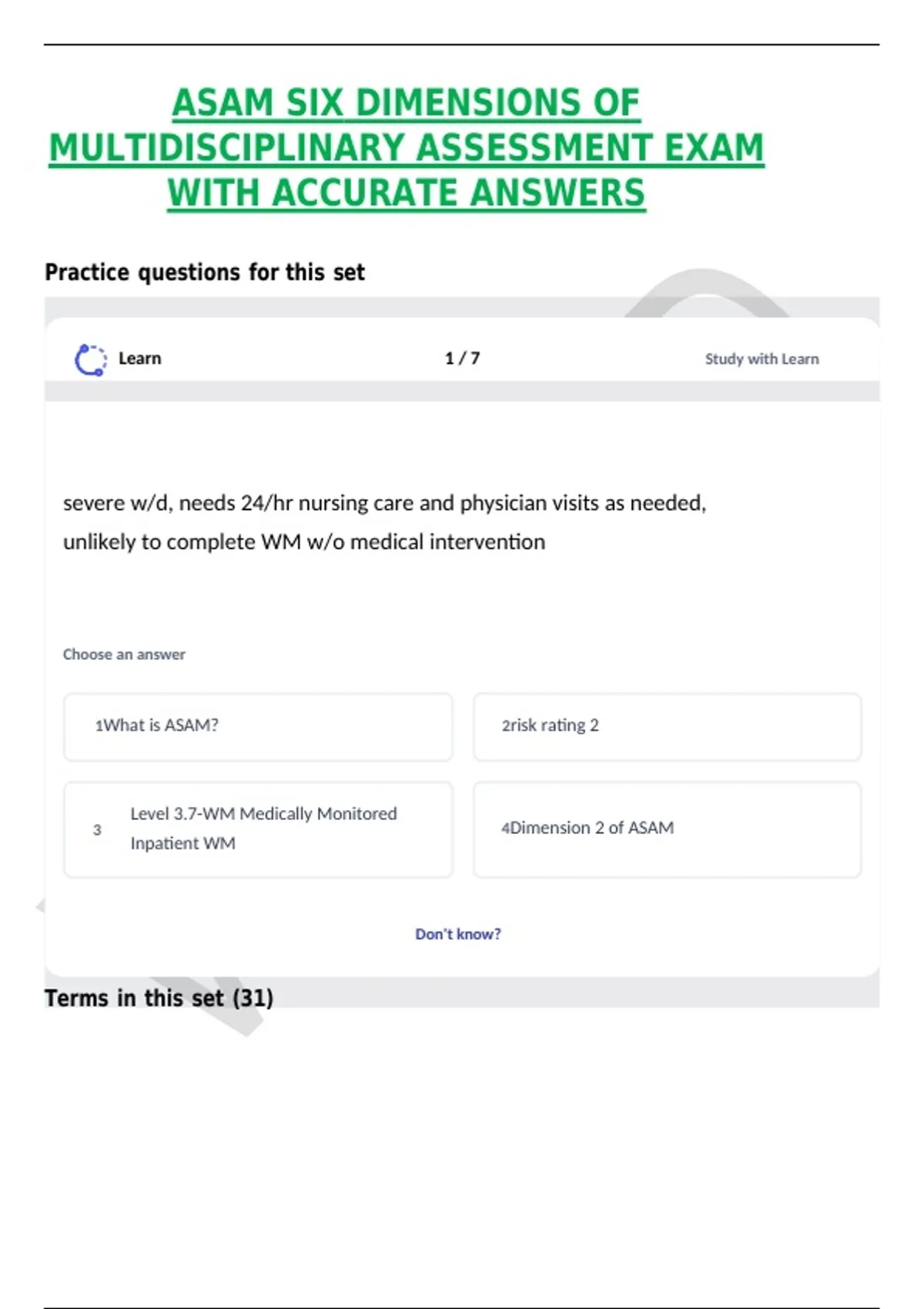Click the 1 / 7 progress counter
Viewport: 924px width, 1309px height.
coord(462,358)
